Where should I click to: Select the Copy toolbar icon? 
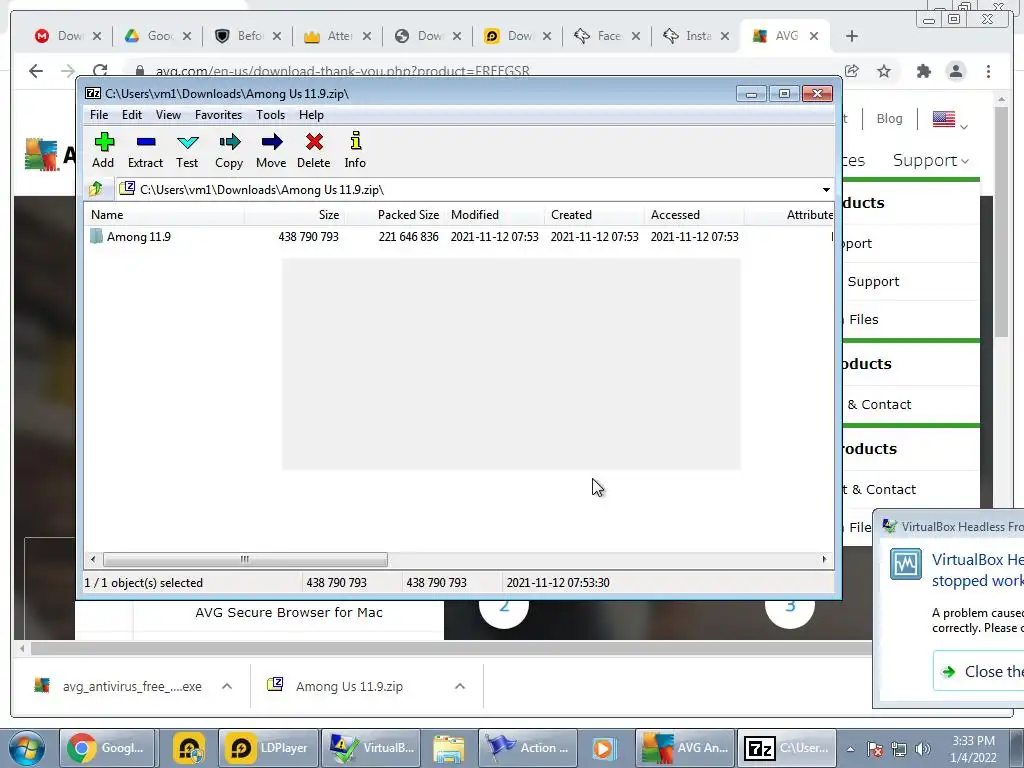coord(229,150)
